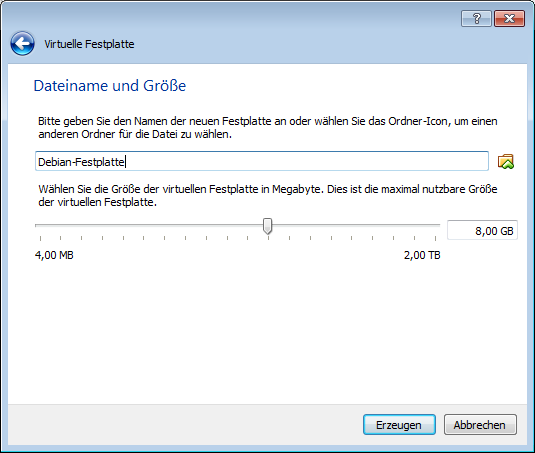
Task: Cancel the wizard with Abbrechen
Action: [x=480, y=425]
